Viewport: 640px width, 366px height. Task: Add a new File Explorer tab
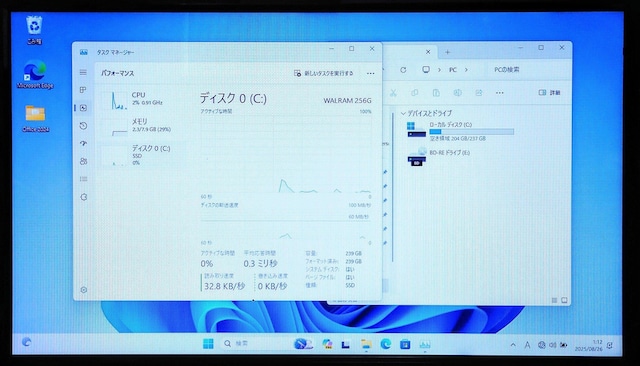[447, 52]
